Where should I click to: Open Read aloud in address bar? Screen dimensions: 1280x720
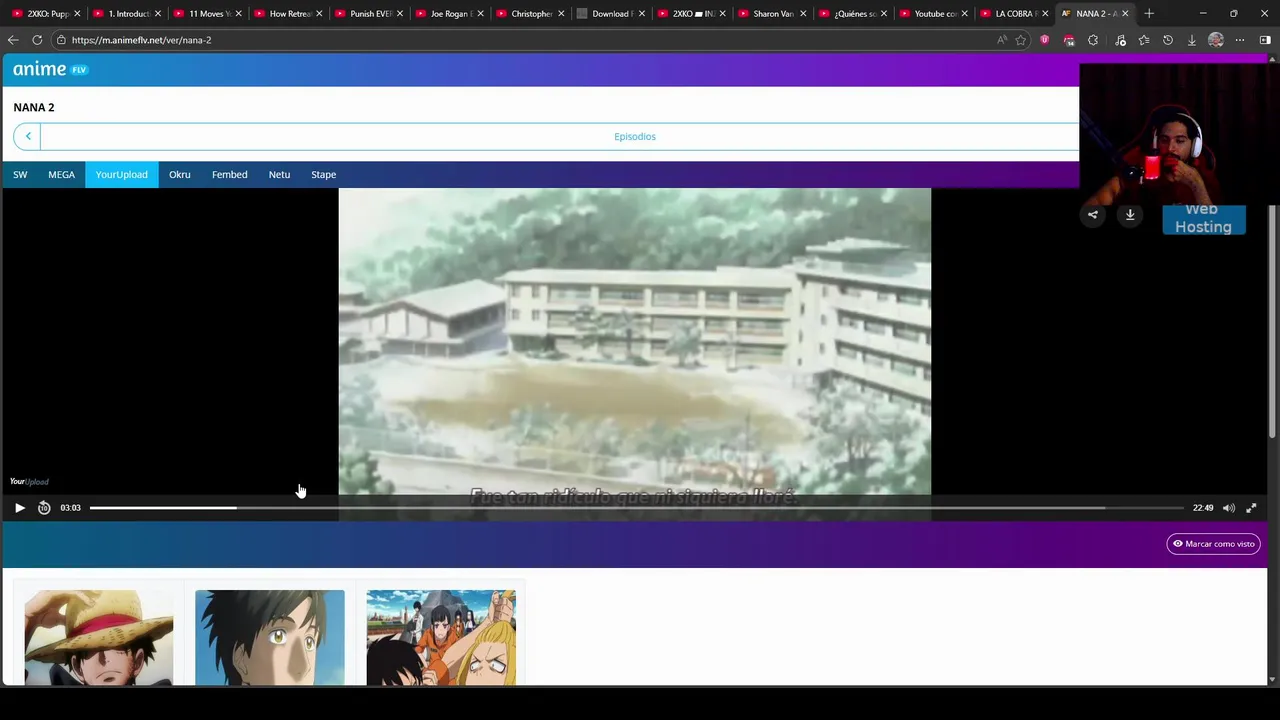click(1001, 40)
